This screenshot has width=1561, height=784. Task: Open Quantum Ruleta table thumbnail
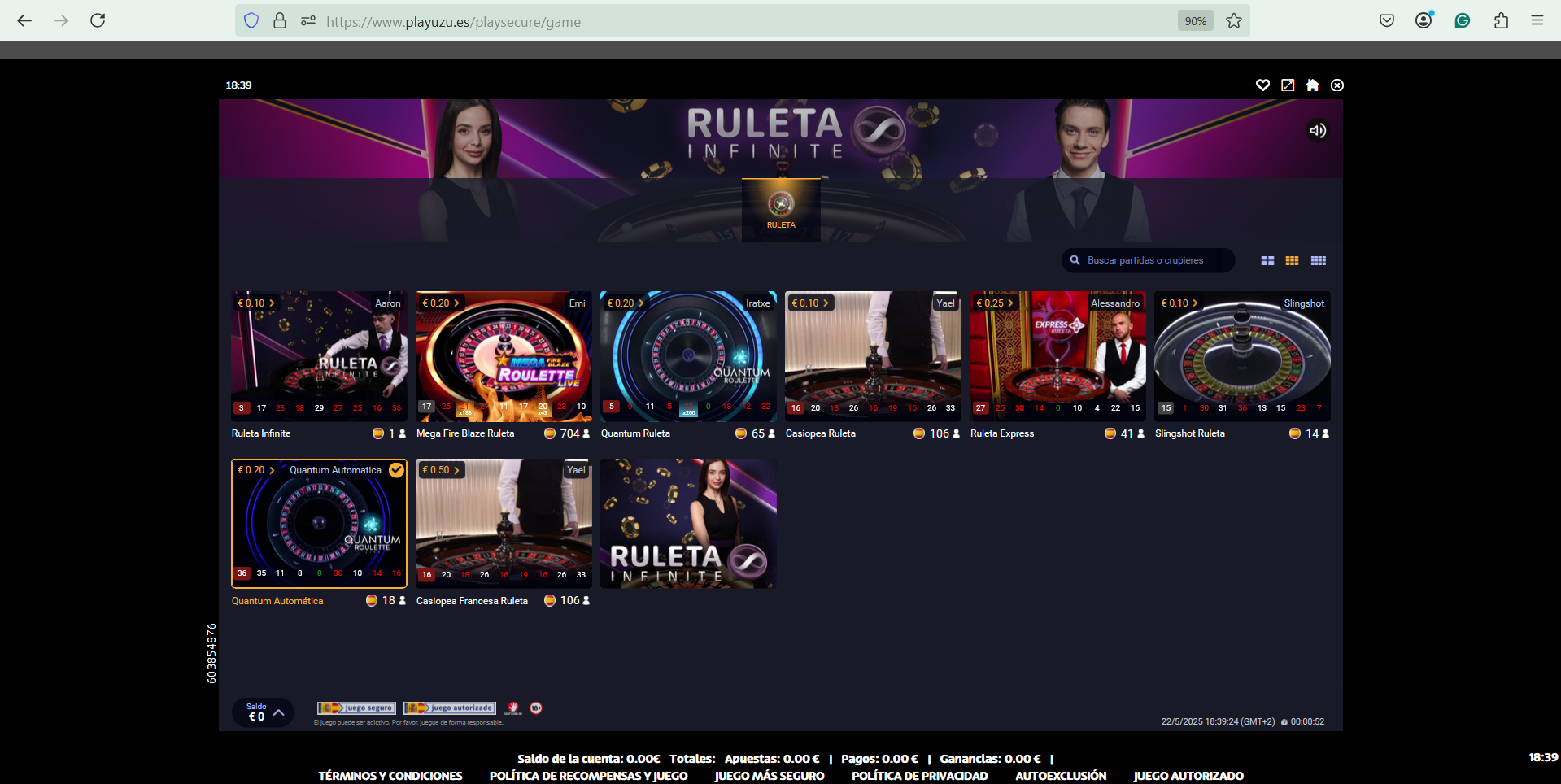pos(688,356)
